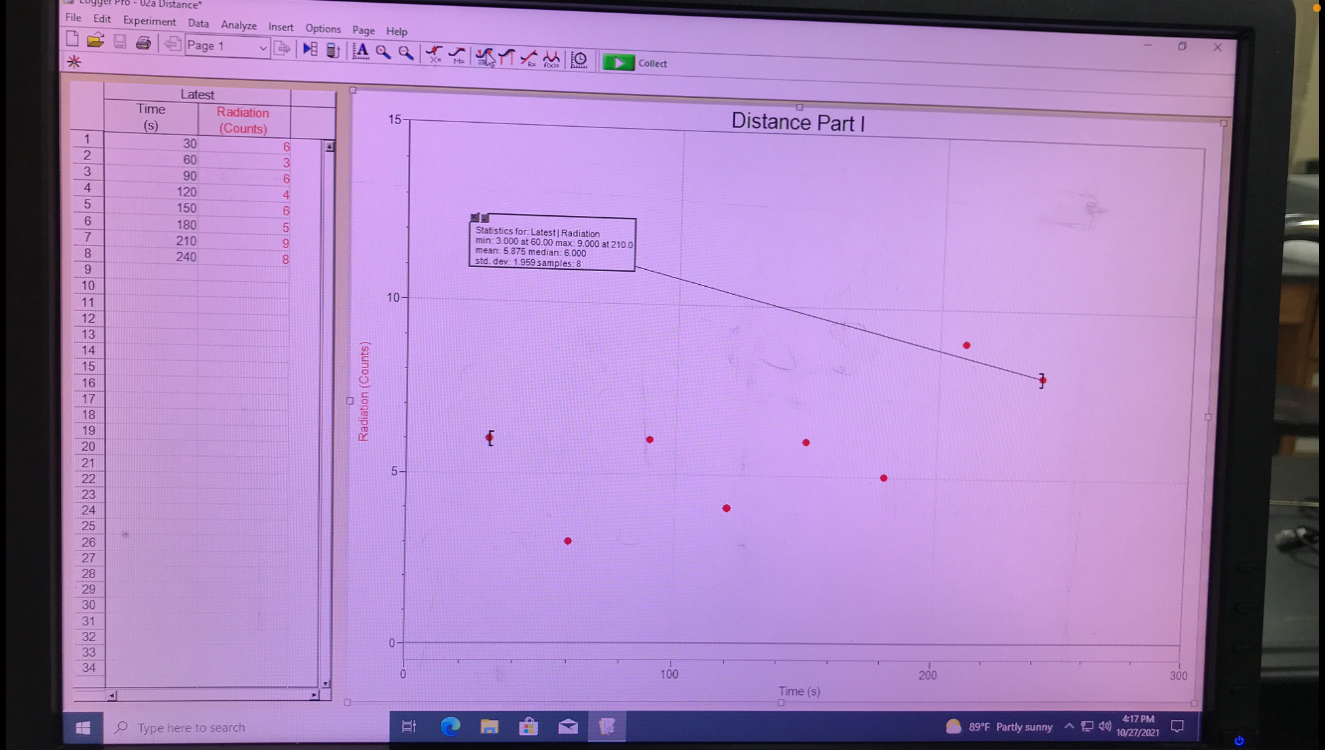
Task: Click the New document icon
Action: [72, 40]
